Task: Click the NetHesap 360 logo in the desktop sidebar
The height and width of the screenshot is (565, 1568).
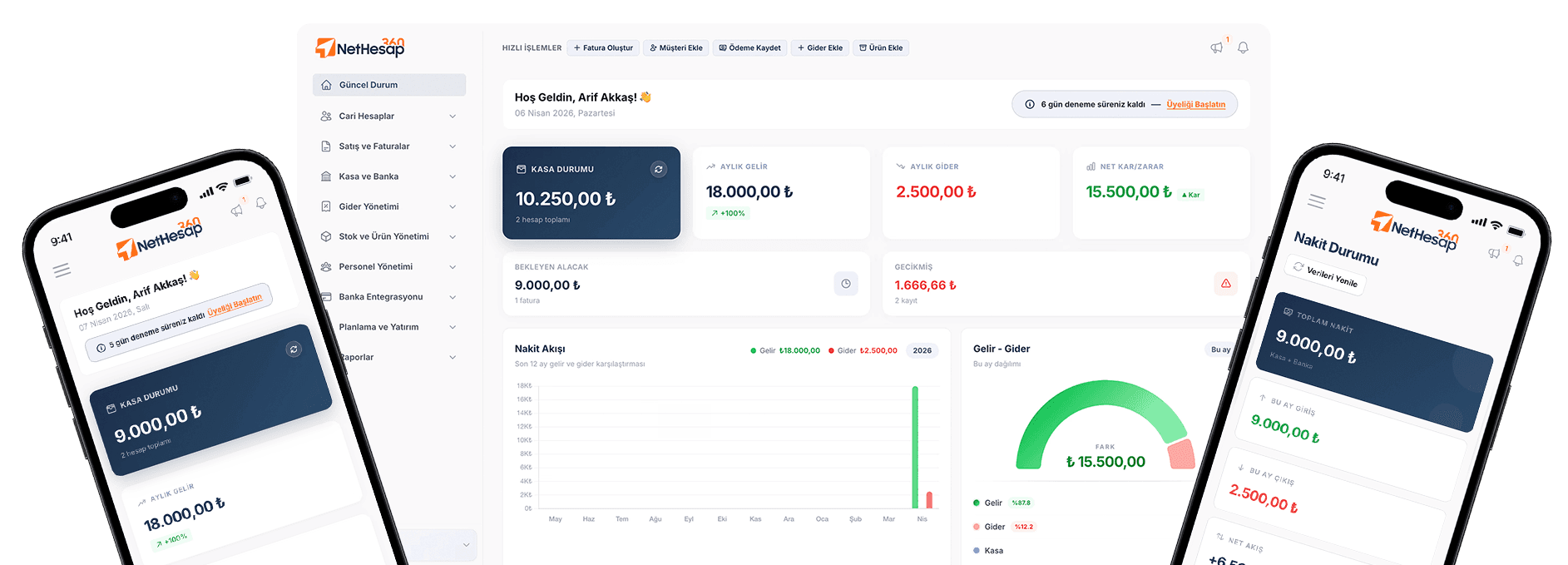Action: coord(360,47)
